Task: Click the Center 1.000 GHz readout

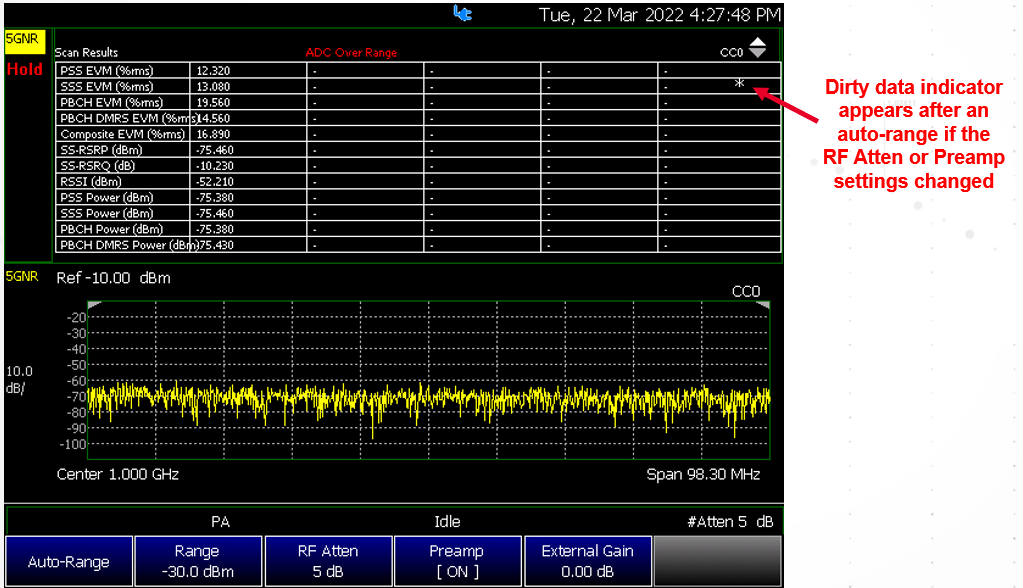Action: click(x=117, y=474)
